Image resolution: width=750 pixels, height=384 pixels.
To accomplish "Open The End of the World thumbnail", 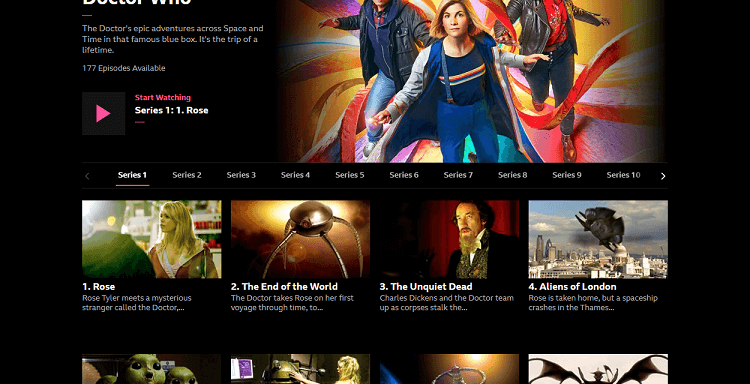I will point(300,239).
